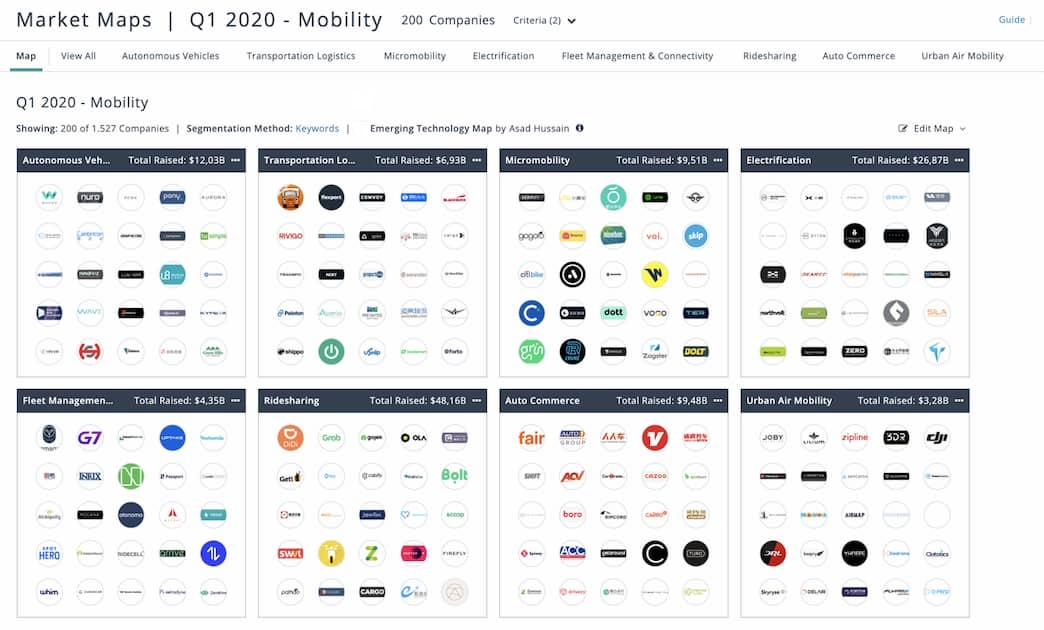This screenshot has width=1044, height=630.
Task: Click the whim logo in Fleet Management
Action: pos(49,592)
